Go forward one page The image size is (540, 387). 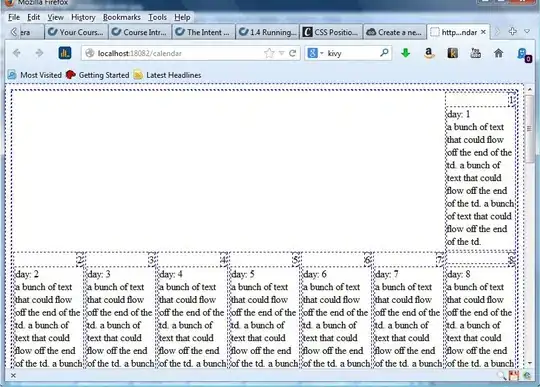point(39,53)
